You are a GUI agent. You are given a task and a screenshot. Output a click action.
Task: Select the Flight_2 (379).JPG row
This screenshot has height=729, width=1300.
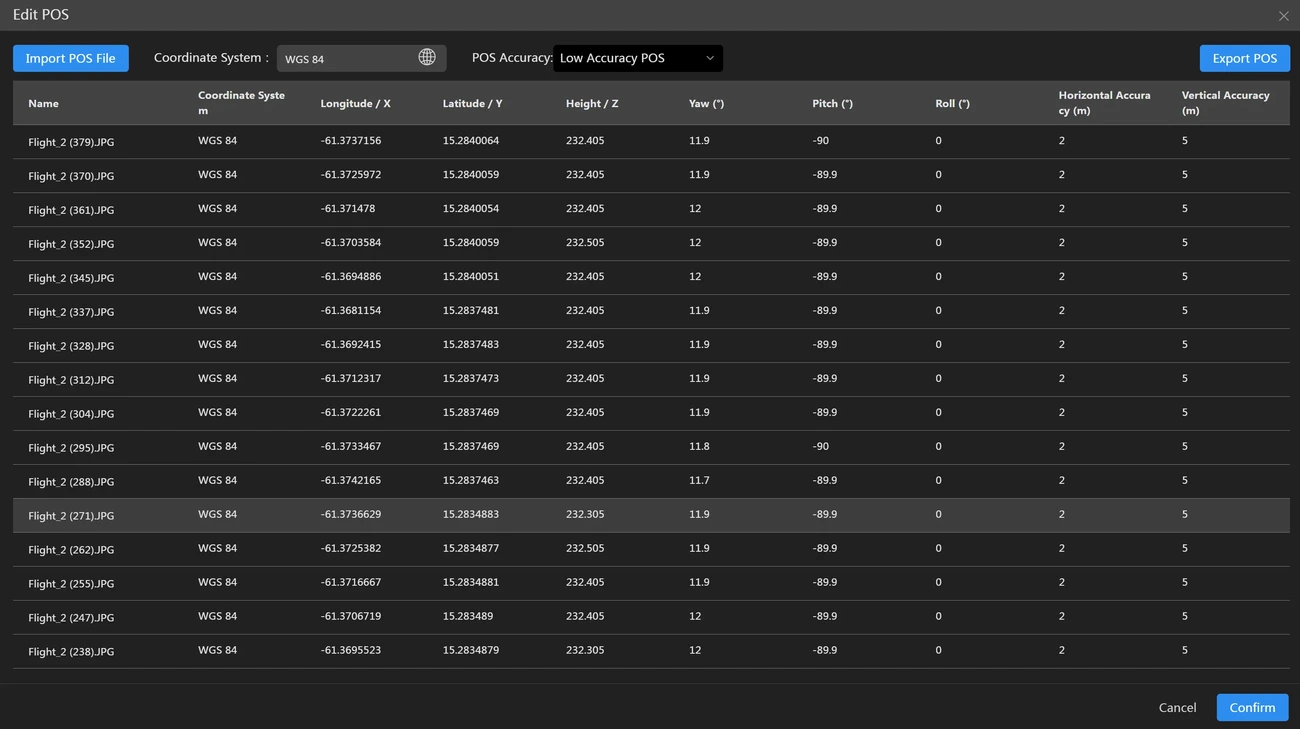pyautogui.click(x=71, y=142)
